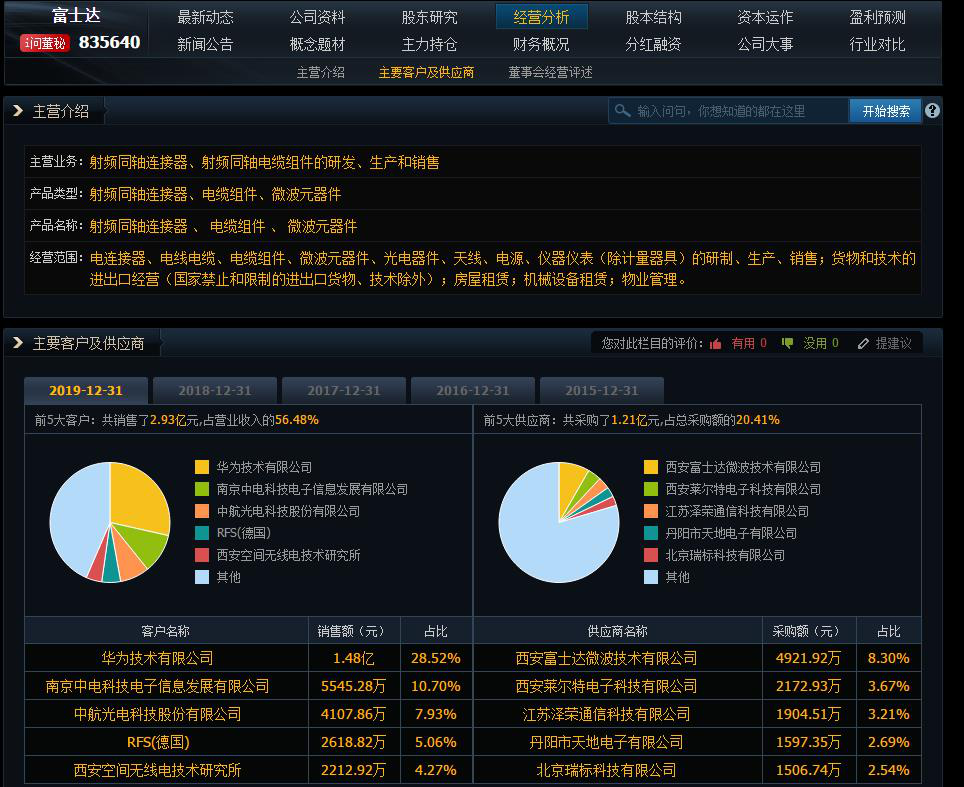Click RFS(德国) in the customer table

click(x=158, y=742)
